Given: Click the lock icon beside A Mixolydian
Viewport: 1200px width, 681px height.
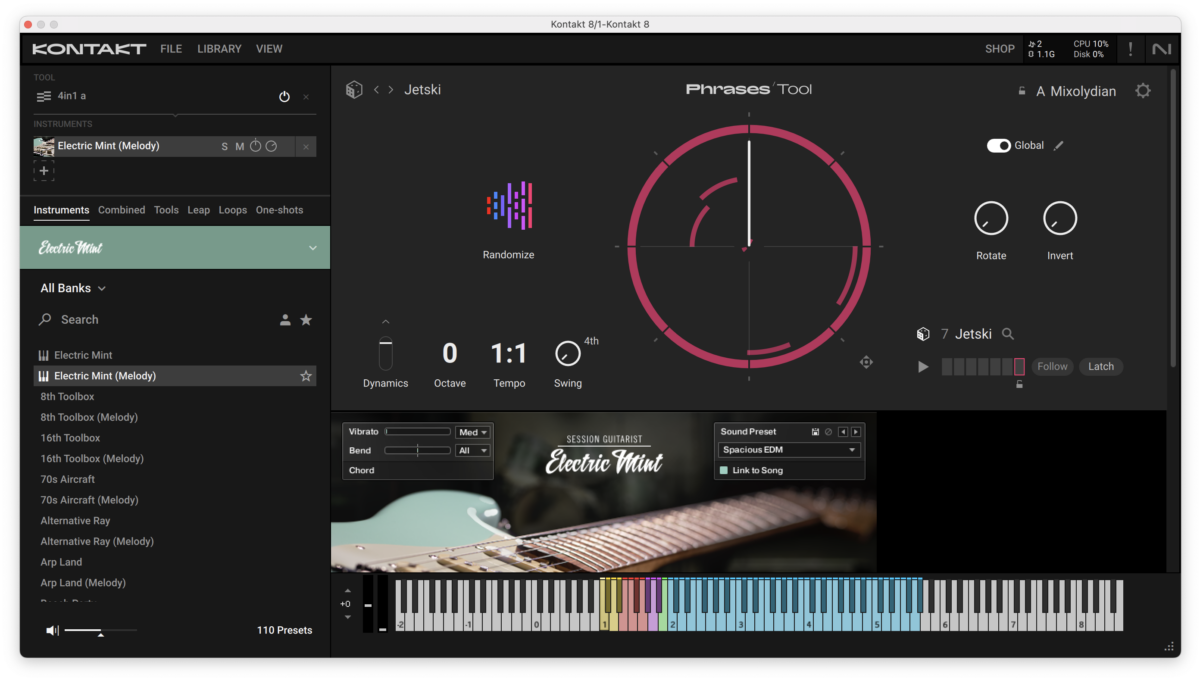Looking at the screenshot, I should coord(1022,91).
